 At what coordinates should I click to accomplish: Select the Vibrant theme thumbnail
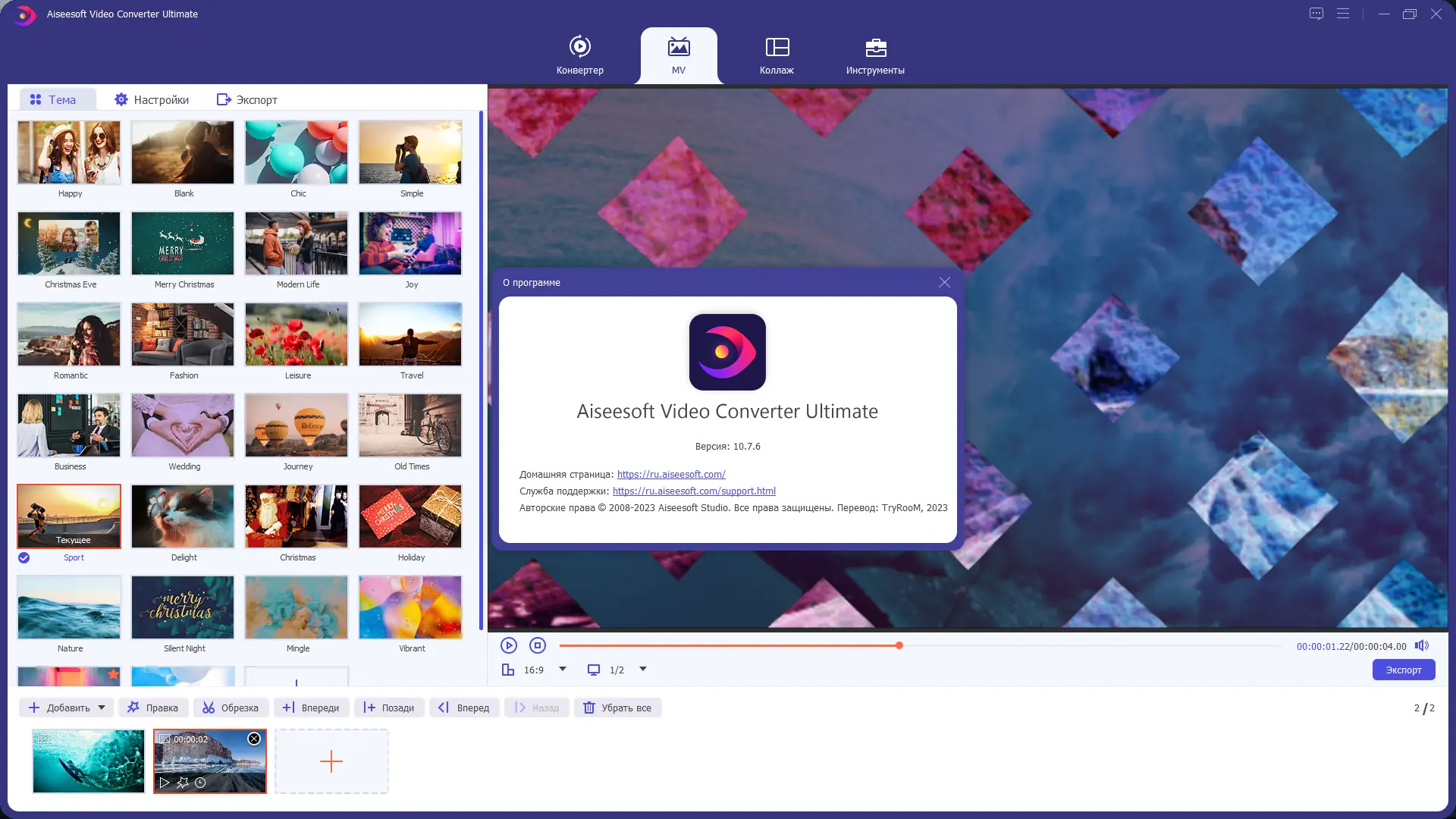[x=410, y=607]
